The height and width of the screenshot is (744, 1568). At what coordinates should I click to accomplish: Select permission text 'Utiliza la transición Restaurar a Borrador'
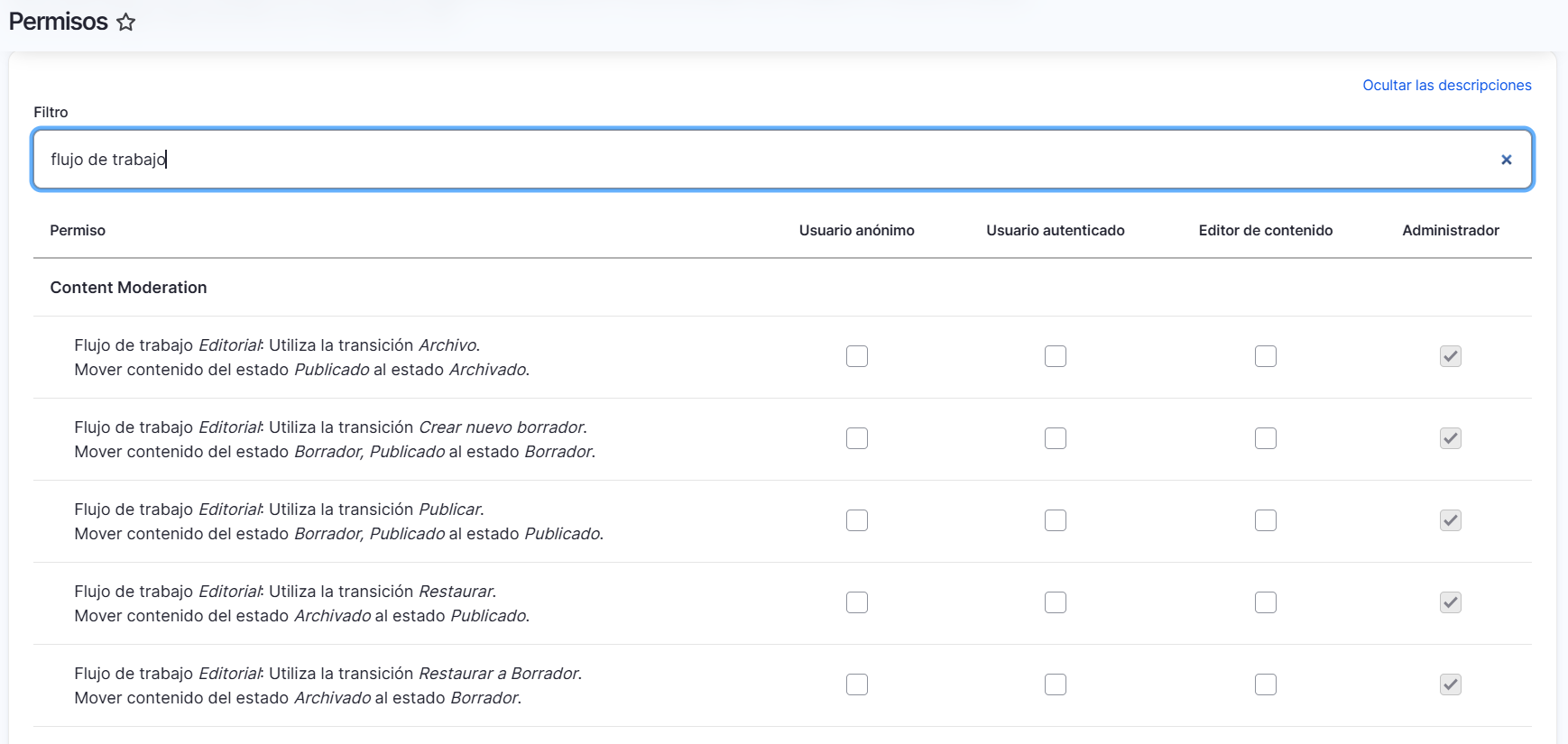coord(425,674)
